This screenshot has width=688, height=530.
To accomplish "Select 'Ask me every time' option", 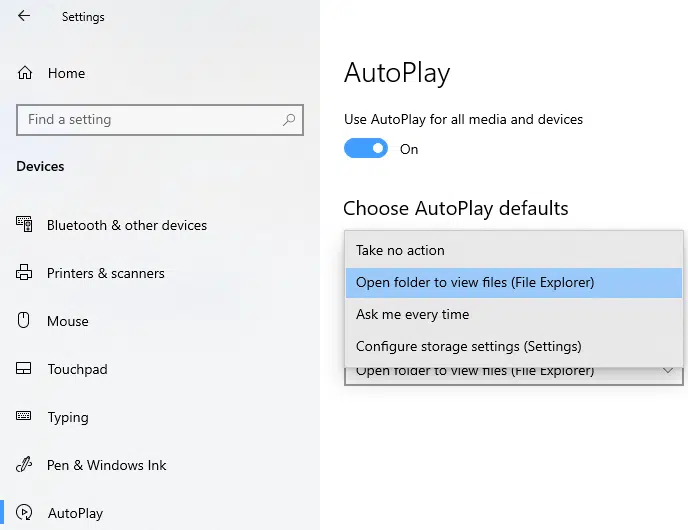I will (412, 314).
